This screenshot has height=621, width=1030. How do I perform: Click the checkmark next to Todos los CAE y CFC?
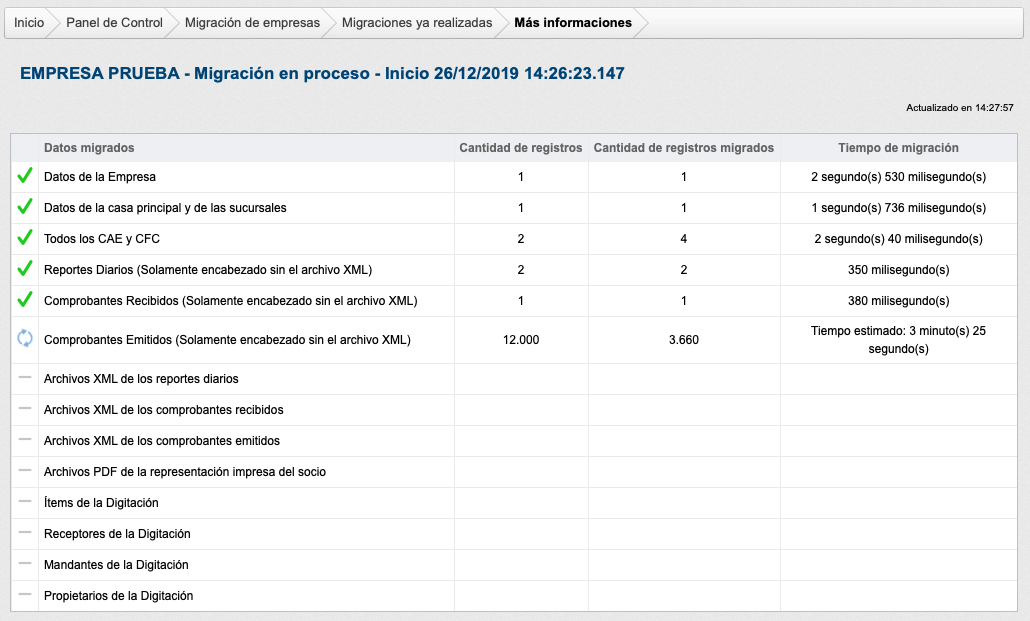point(25,238)
